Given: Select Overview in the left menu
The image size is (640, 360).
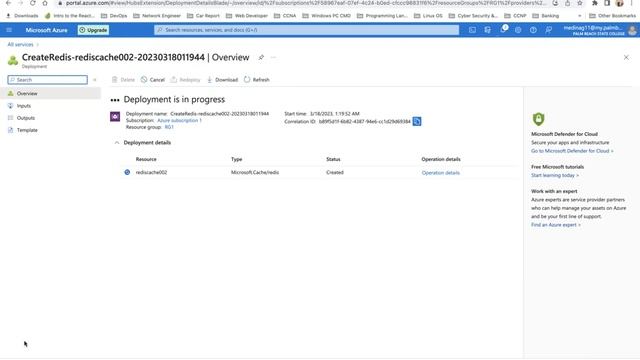Looking at the screenshot, I should [50, 93].
